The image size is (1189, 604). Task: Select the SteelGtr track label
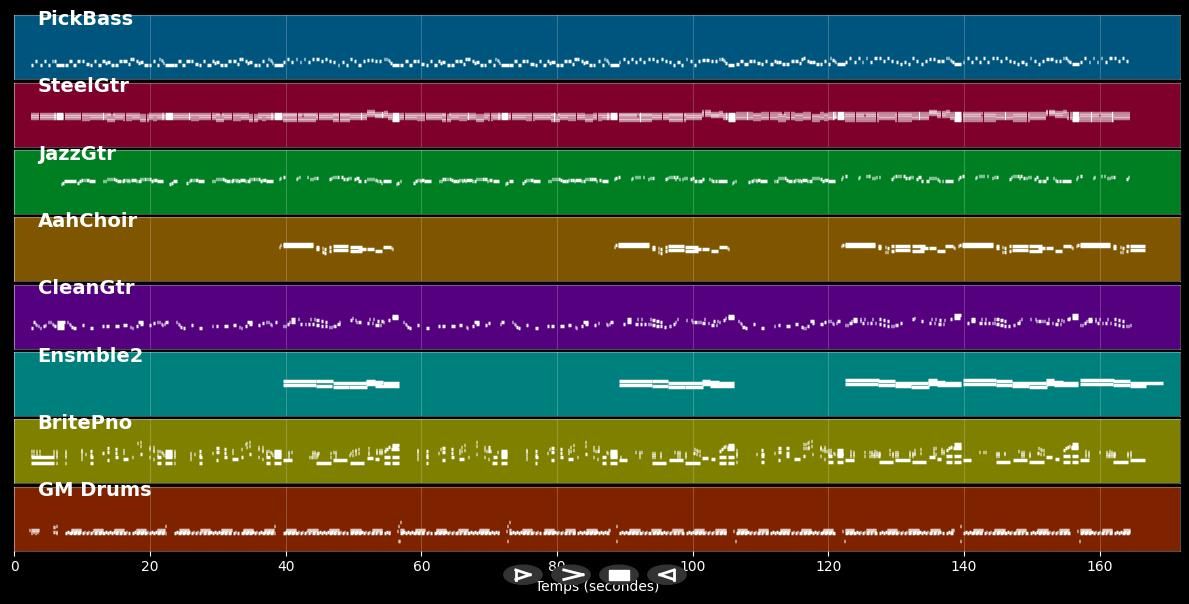click(x=83, y=86)
